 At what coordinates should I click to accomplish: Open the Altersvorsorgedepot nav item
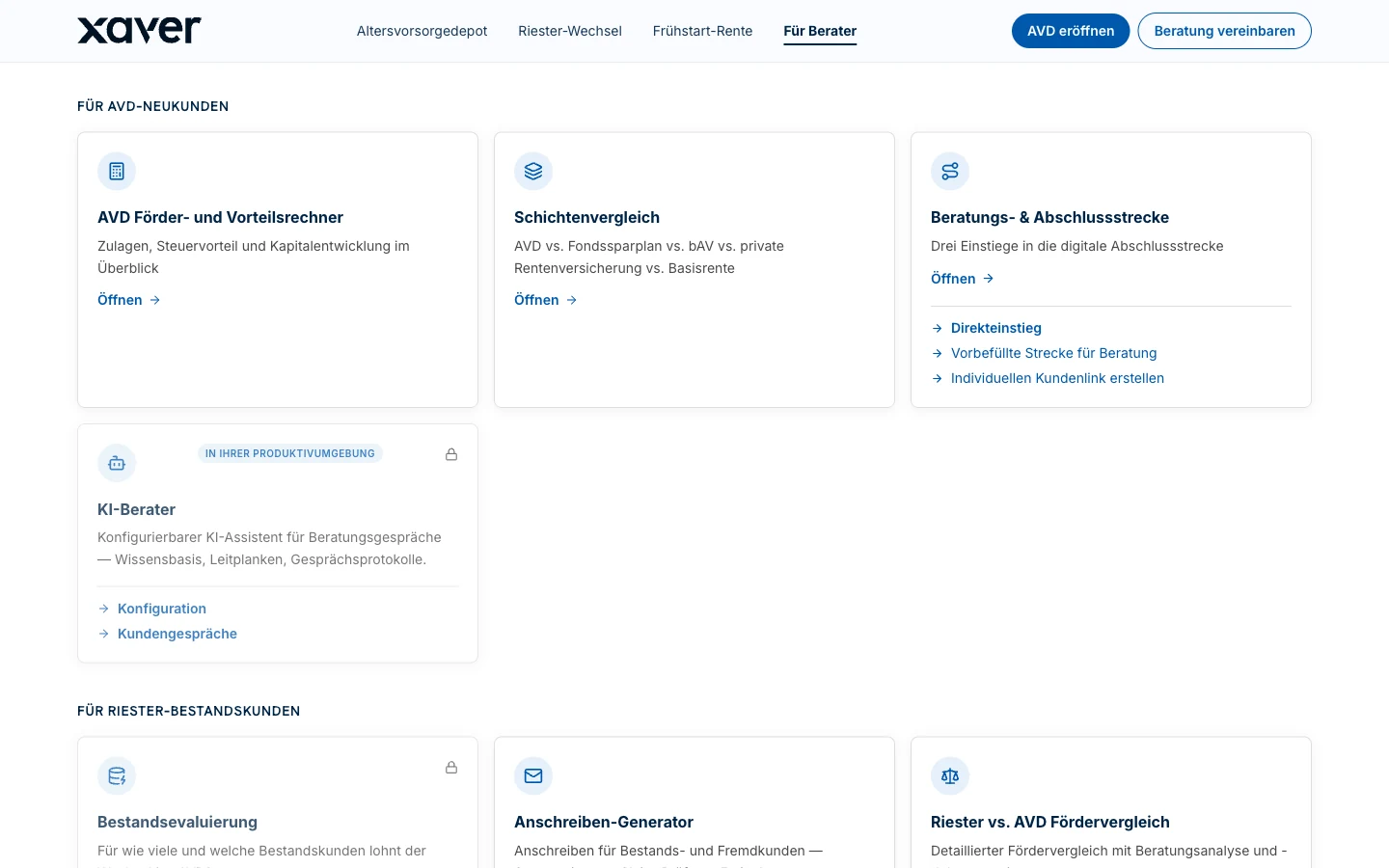[422, 31]
